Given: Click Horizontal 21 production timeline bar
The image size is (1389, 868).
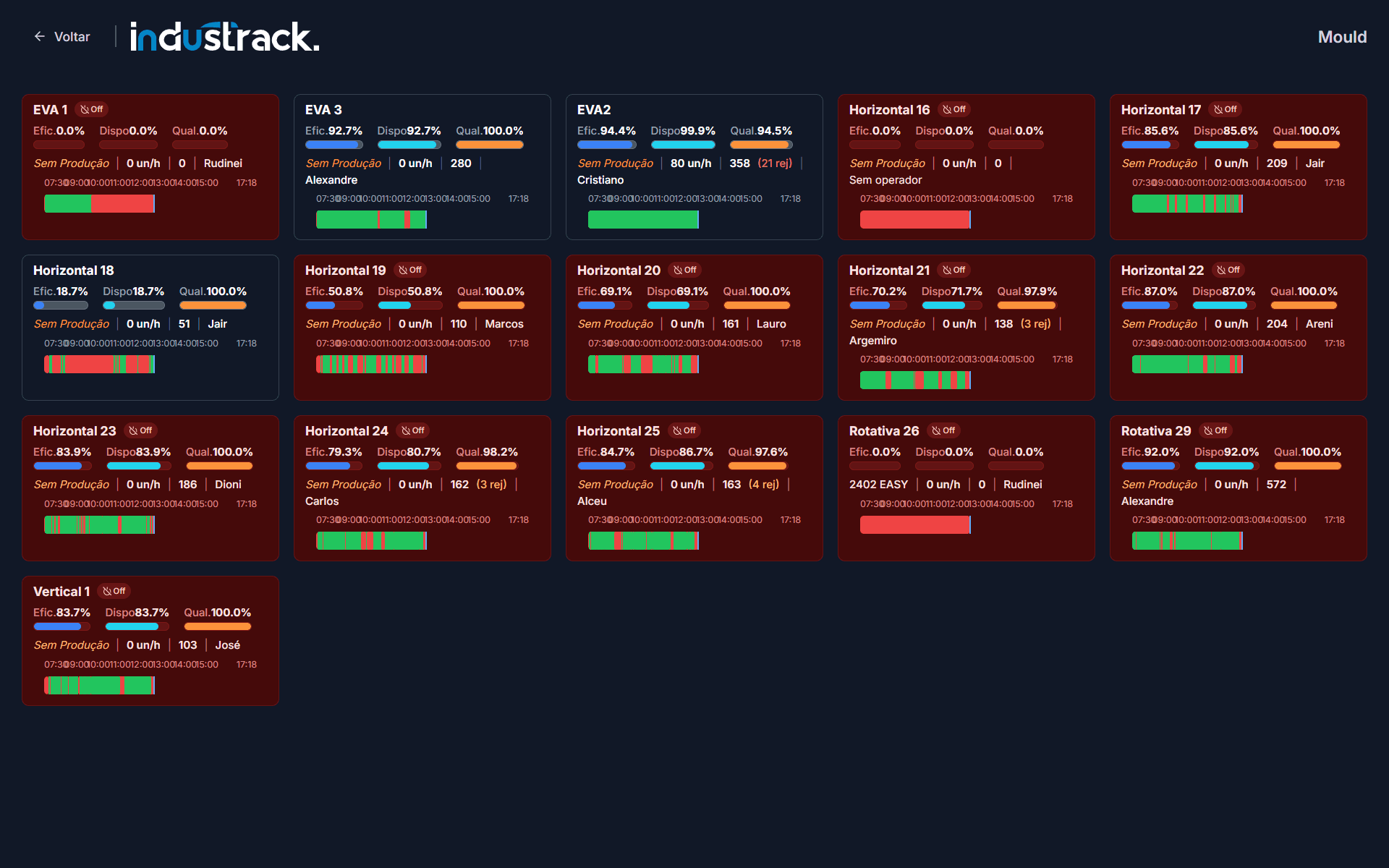Looking at the screenshot, I should [x=916, y=380].
